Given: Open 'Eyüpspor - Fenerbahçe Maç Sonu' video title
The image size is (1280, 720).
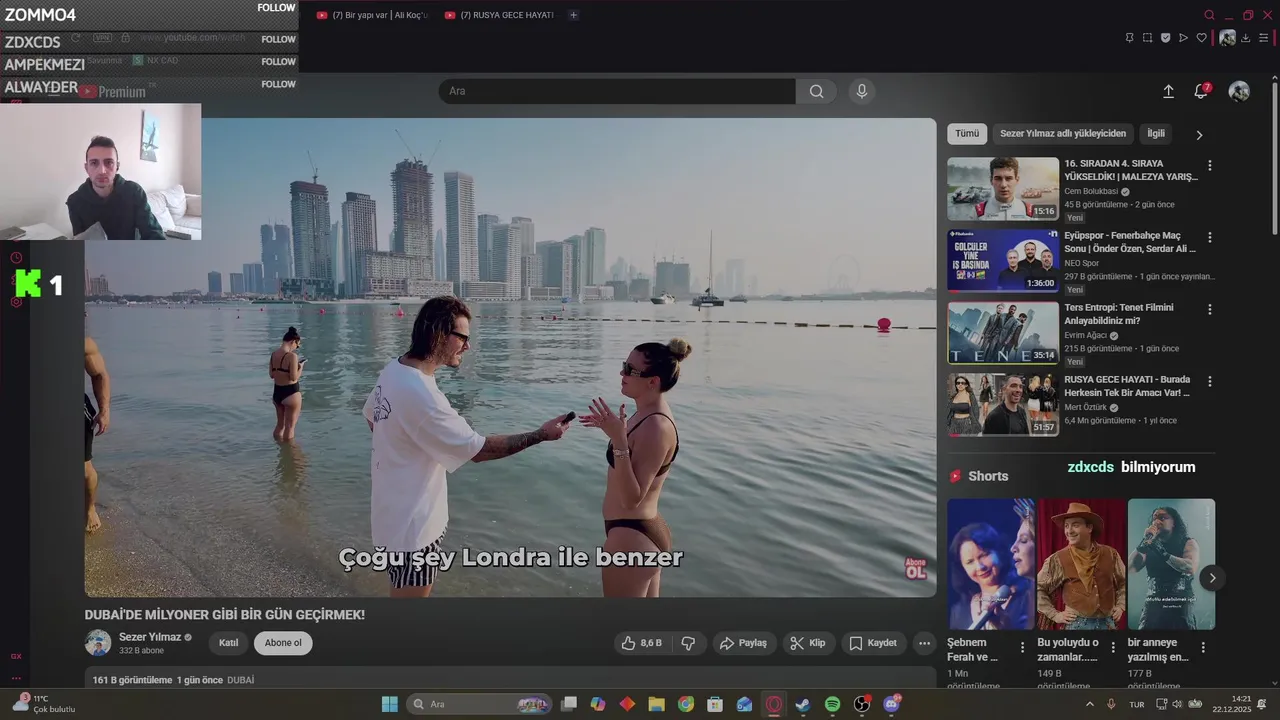Looking at the screenshot, I should pos(1130,242).
